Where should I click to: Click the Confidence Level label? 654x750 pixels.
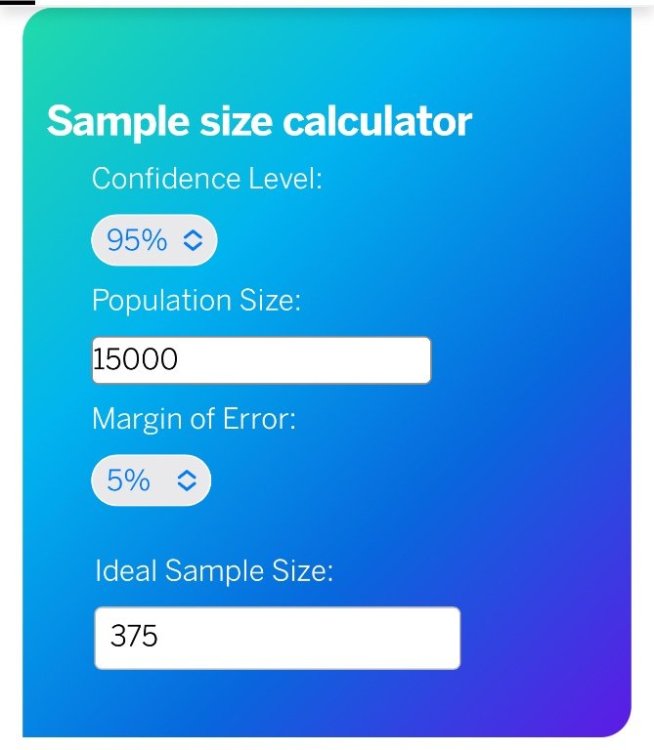(207, 179)
